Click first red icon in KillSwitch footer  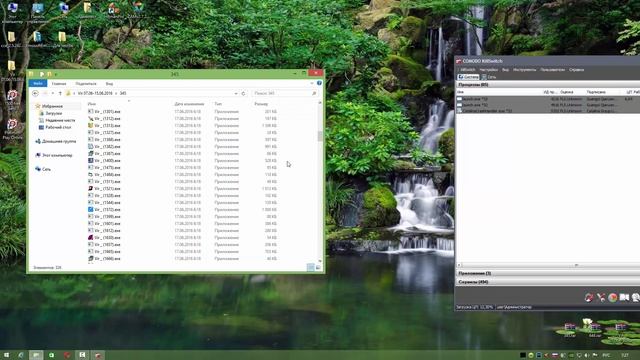coord(589,298)
